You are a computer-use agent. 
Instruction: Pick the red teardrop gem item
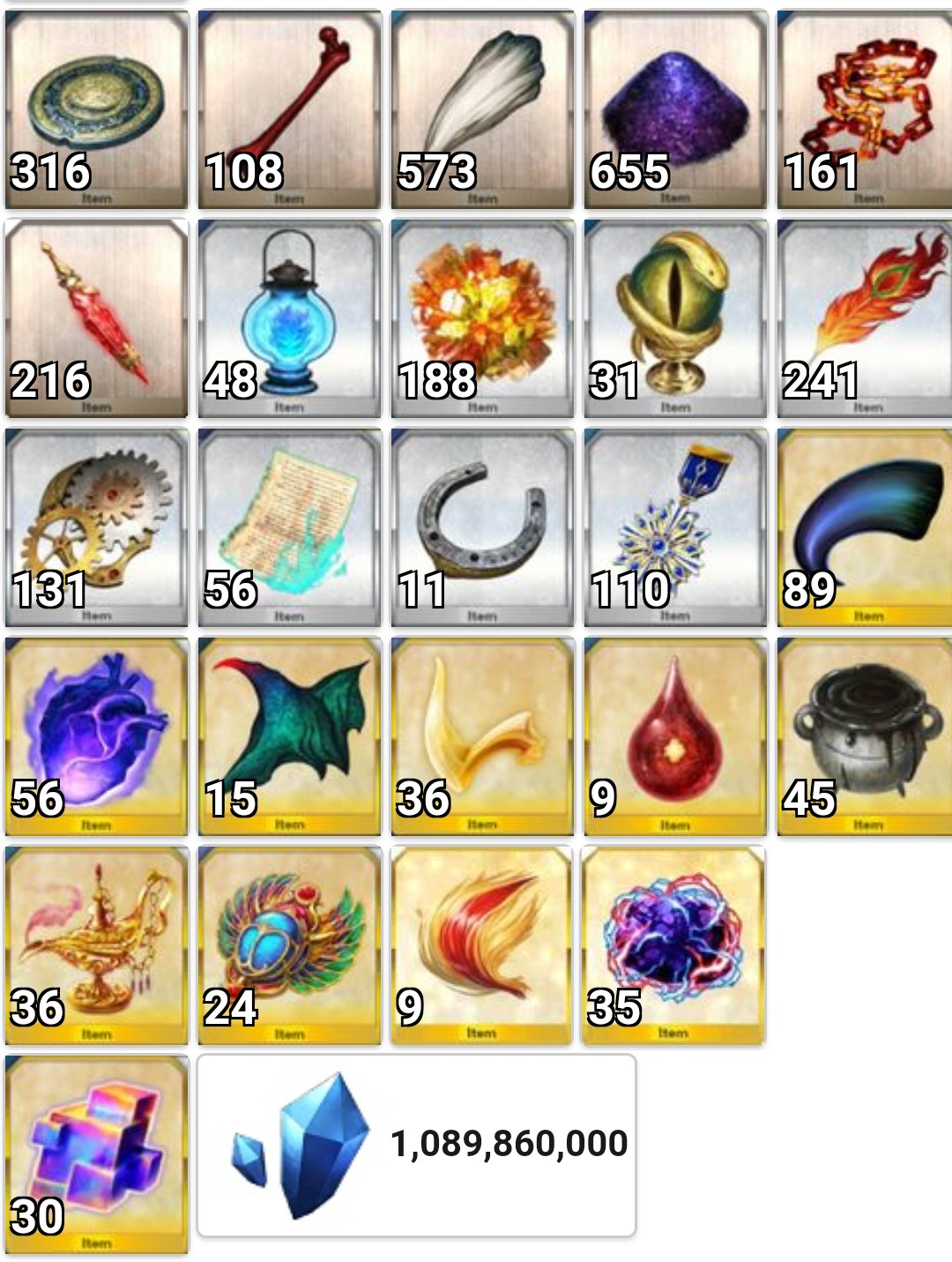click(675, 736)
